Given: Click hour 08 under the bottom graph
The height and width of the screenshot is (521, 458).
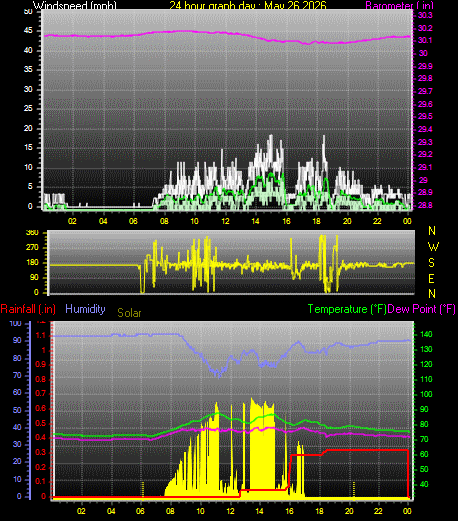Looking at the screenshot, I should [x=170, y=511].
